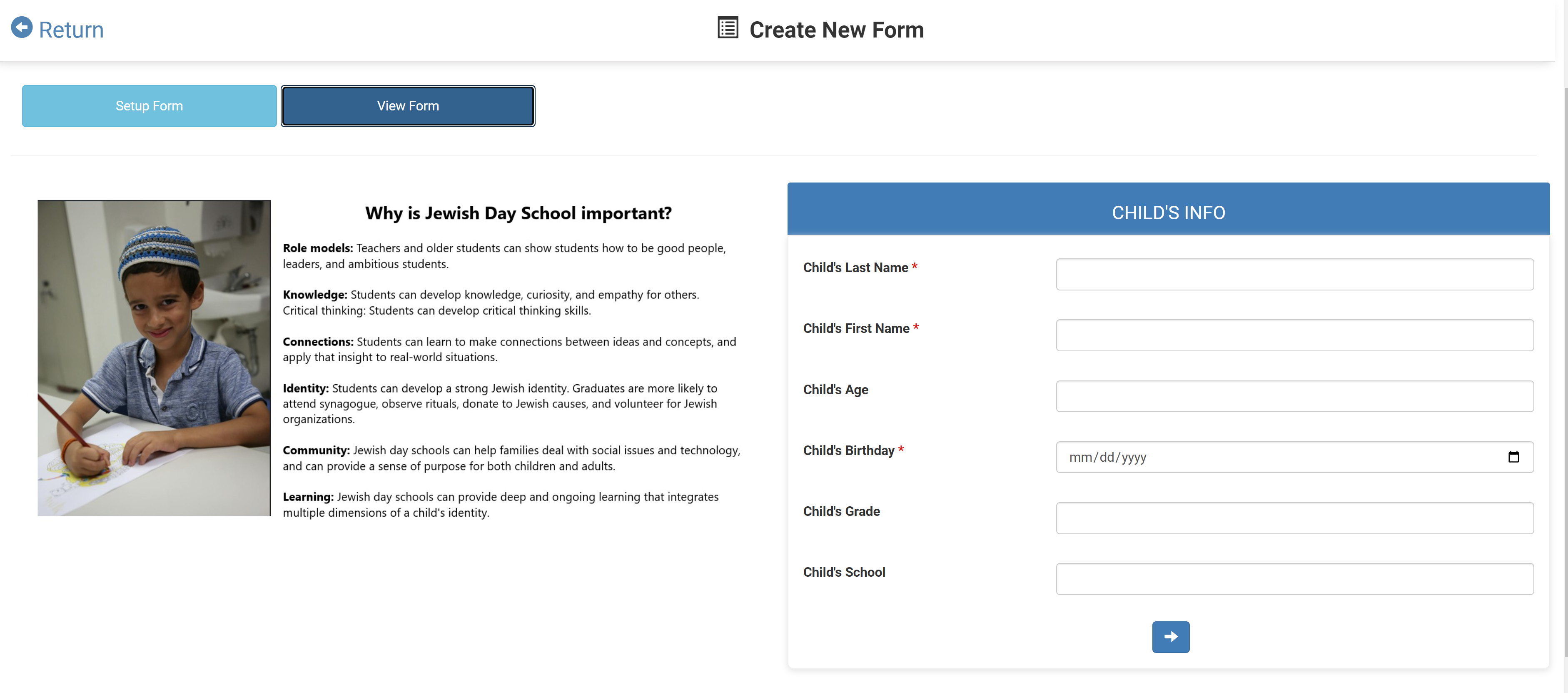Click the 'Why is Jewish Day School important?' heading
The image size is (1568, 693).
518,213
